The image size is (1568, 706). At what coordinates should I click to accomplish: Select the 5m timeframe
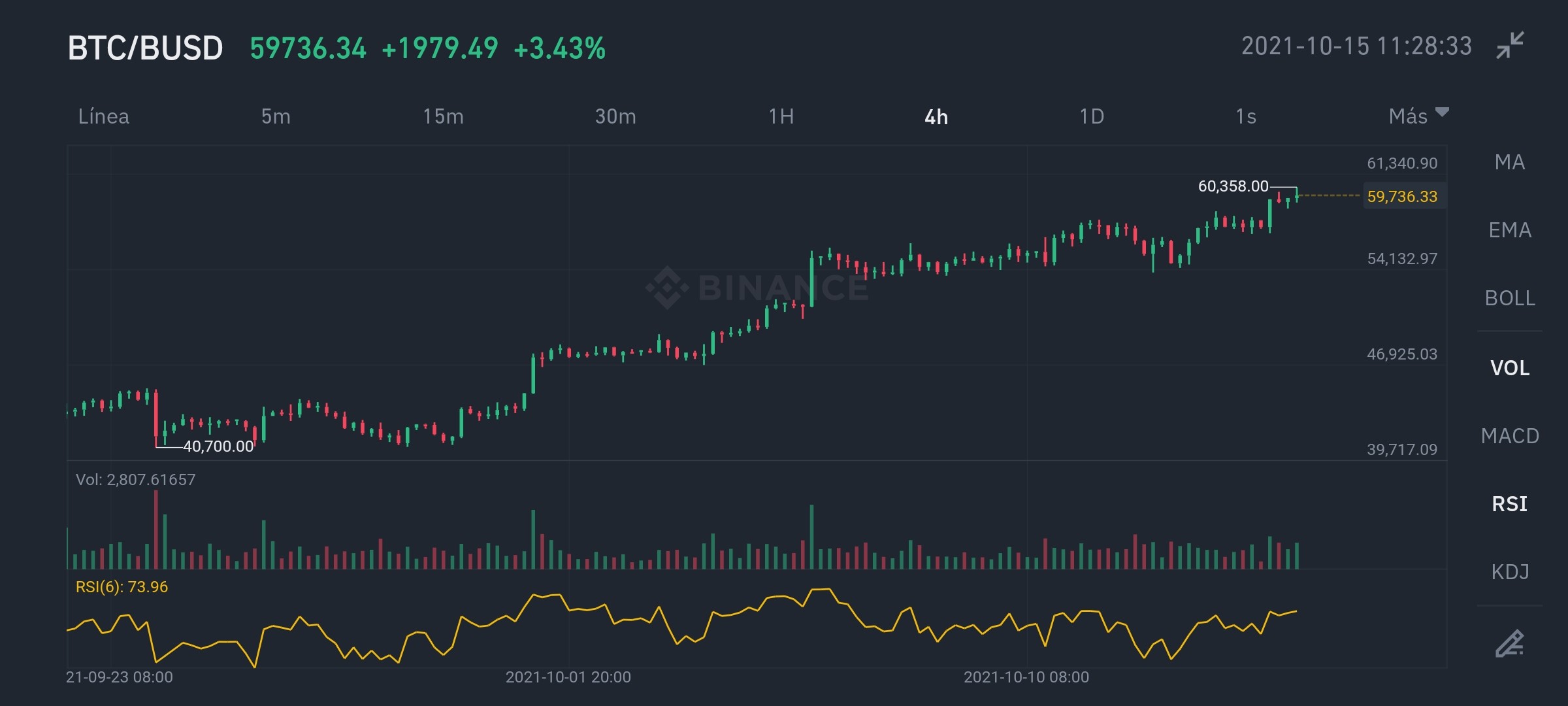click(x=276, y=116)
